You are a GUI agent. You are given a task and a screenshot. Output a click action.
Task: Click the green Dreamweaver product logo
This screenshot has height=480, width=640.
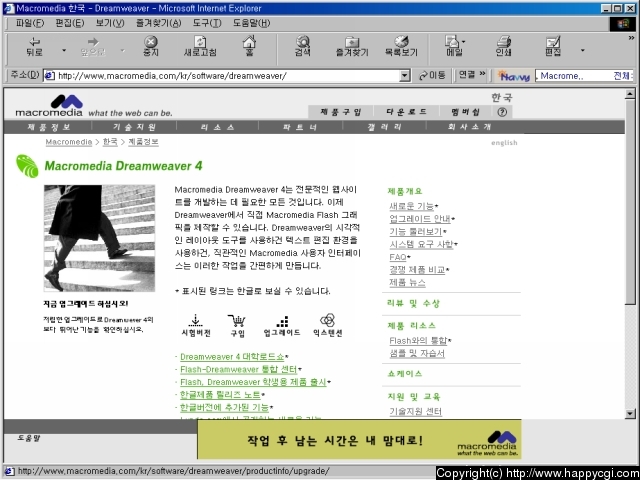coord(27,166)
